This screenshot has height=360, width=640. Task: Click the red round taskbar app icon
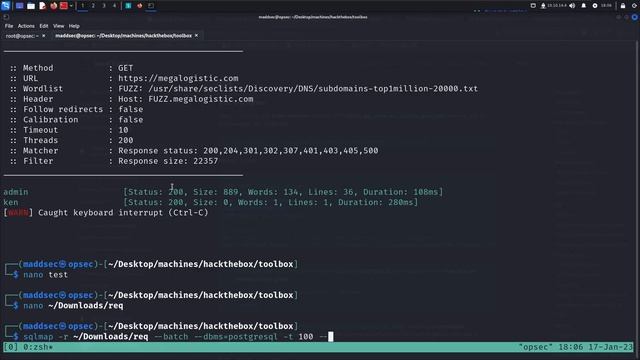pyautogui.click(x=140, y=6)
